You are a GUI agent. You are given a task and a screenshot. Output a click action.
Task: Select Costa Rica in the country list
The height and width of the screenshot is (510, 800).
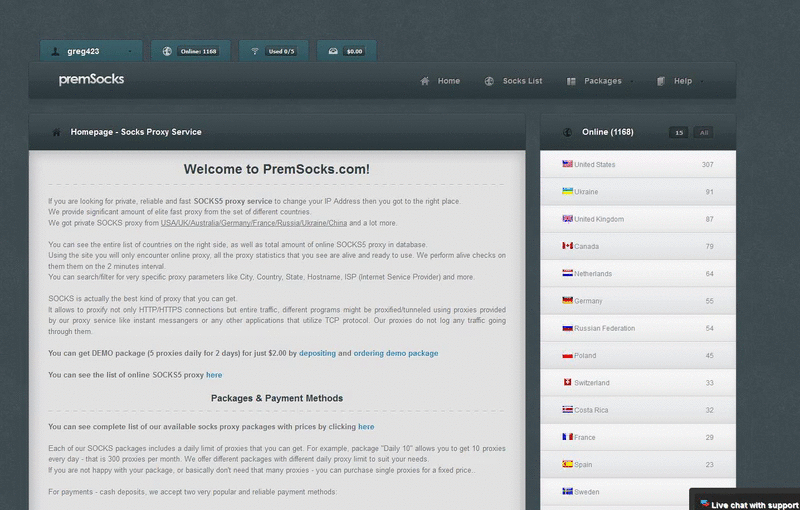(638, 410)
